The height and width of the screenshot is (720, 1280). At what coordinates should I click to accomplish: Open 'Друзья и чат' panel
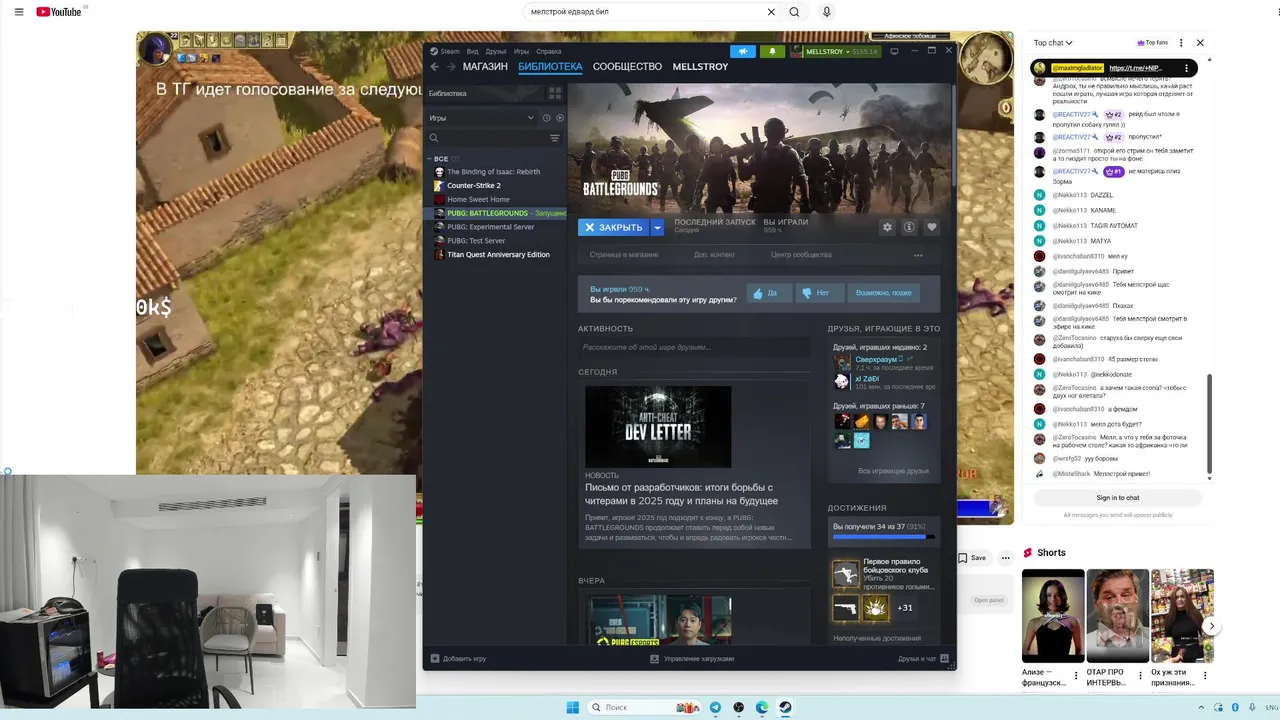pos(923,659)
